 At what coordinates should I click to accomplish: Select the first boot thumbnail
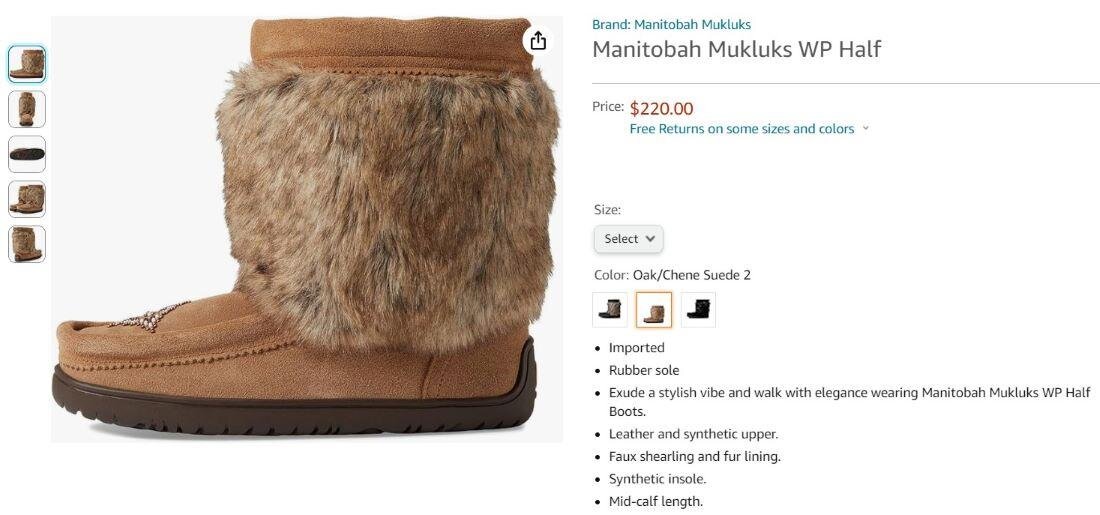pyautogui.click(x=27, y=64)
